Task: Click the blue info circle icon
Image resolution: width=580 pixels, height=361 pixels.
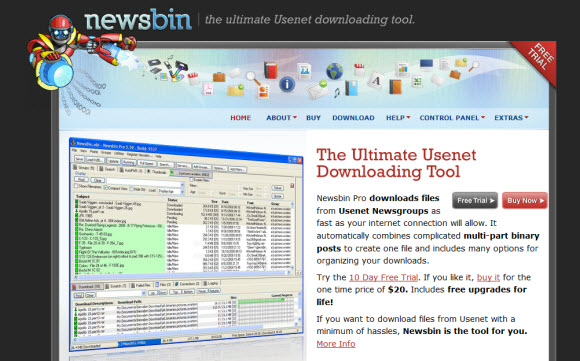Action: pyautogui.click(x=287, y=84)
